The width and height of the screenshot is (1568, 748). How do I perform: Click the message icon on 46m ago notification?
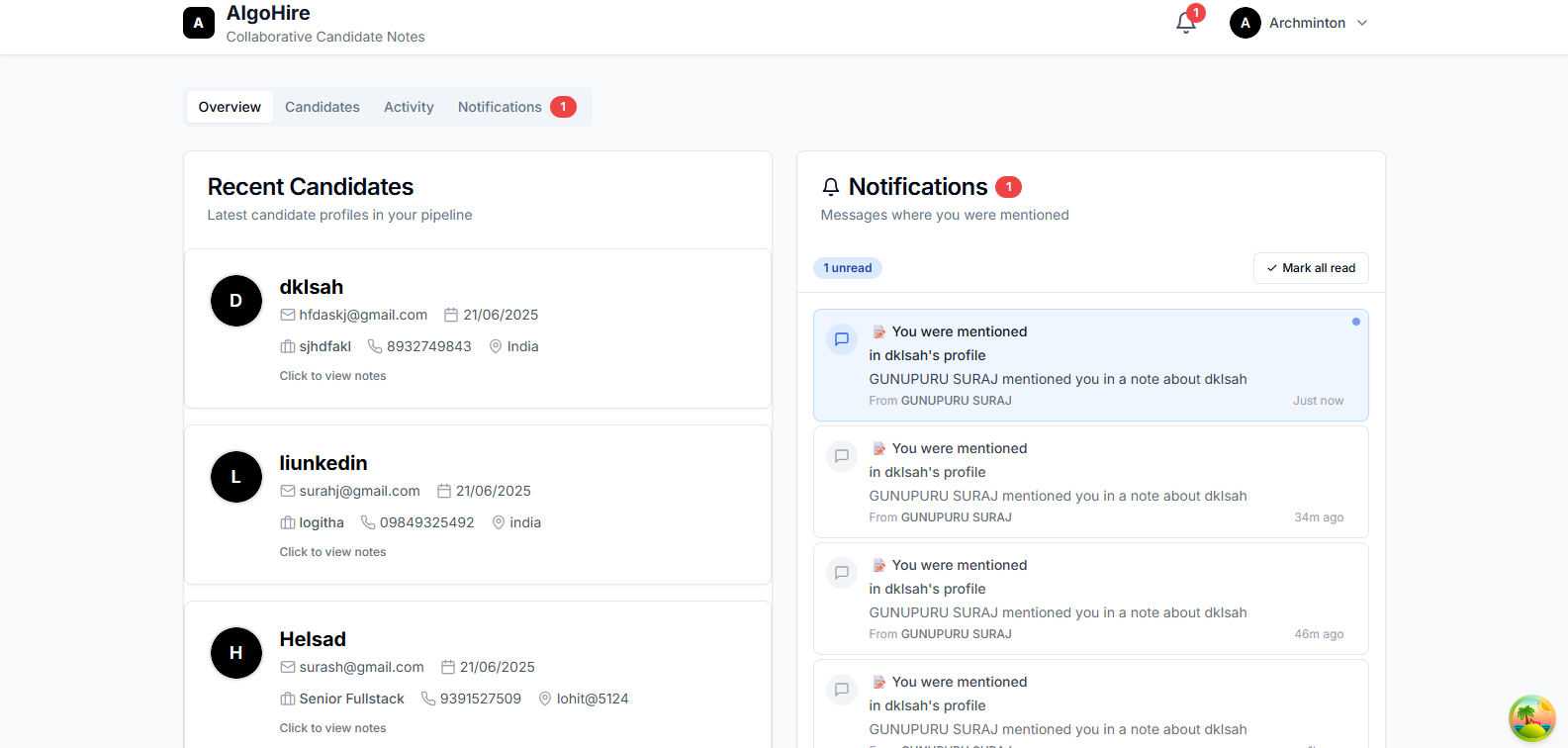pyautogui.click(x=842, y=573)
